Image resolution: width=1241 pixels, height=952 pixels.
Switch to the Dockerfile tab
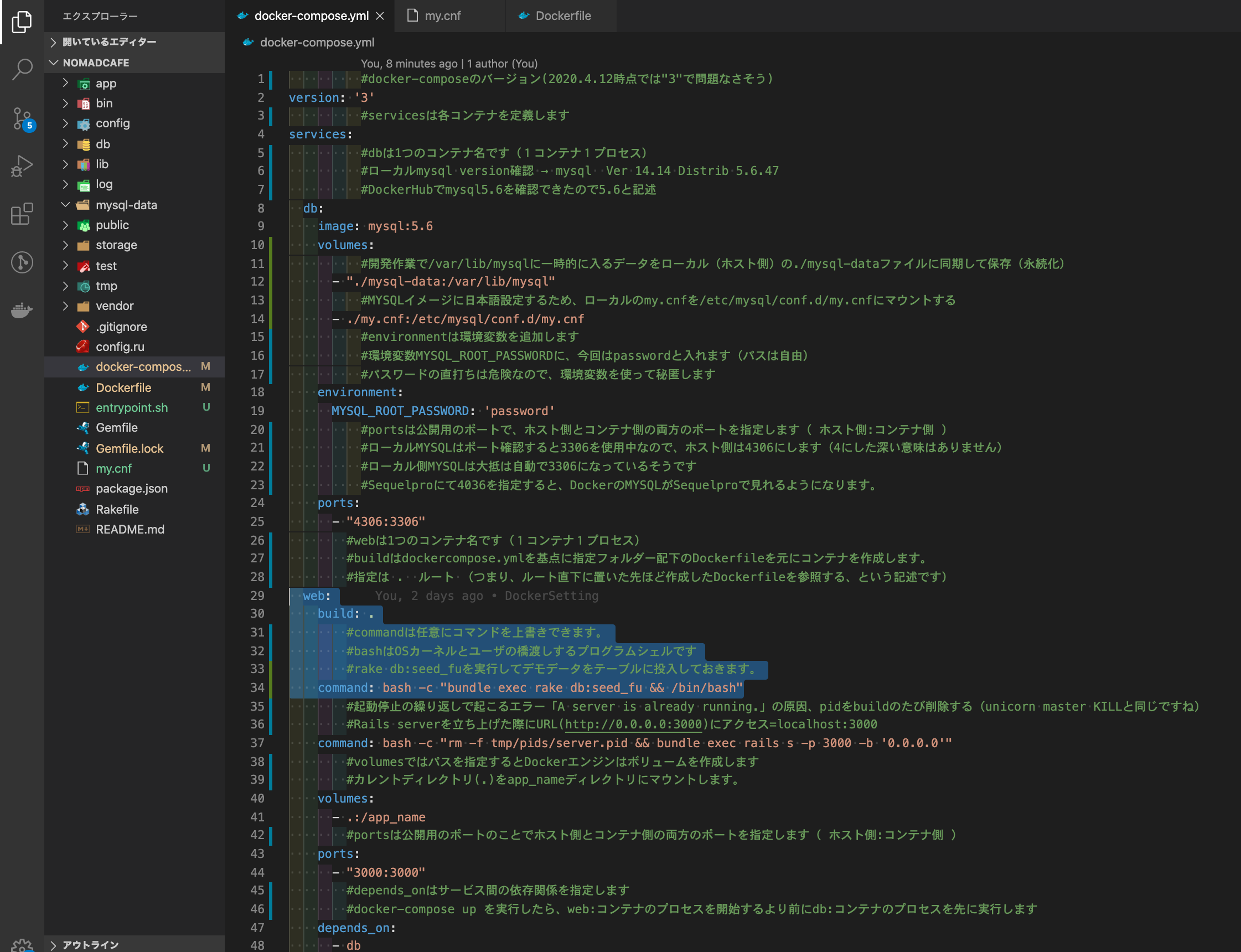[x=563, y=16]
